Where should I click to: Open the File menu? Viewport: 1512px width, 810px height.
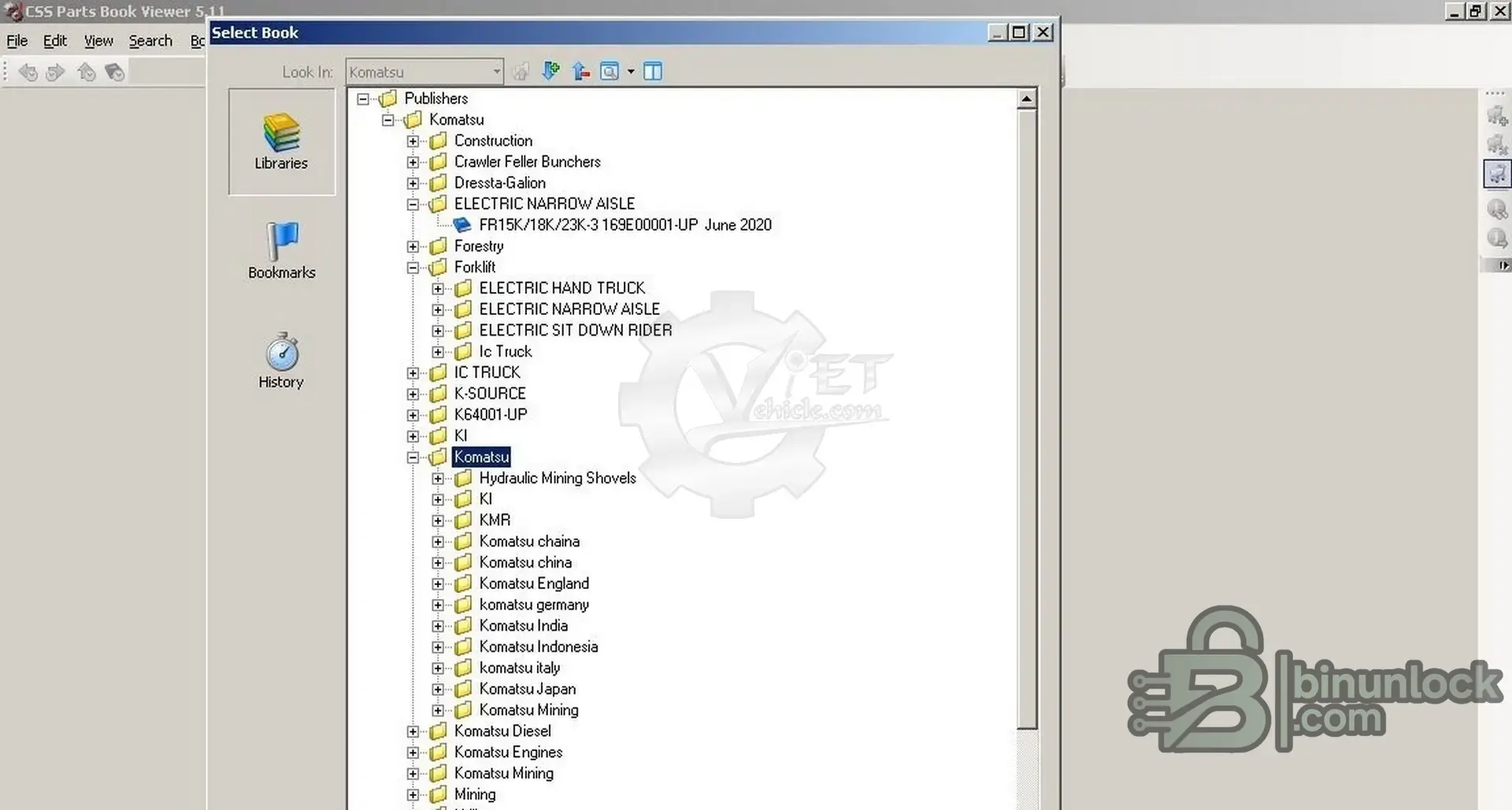pyautogui.click(x=17, y=41)
